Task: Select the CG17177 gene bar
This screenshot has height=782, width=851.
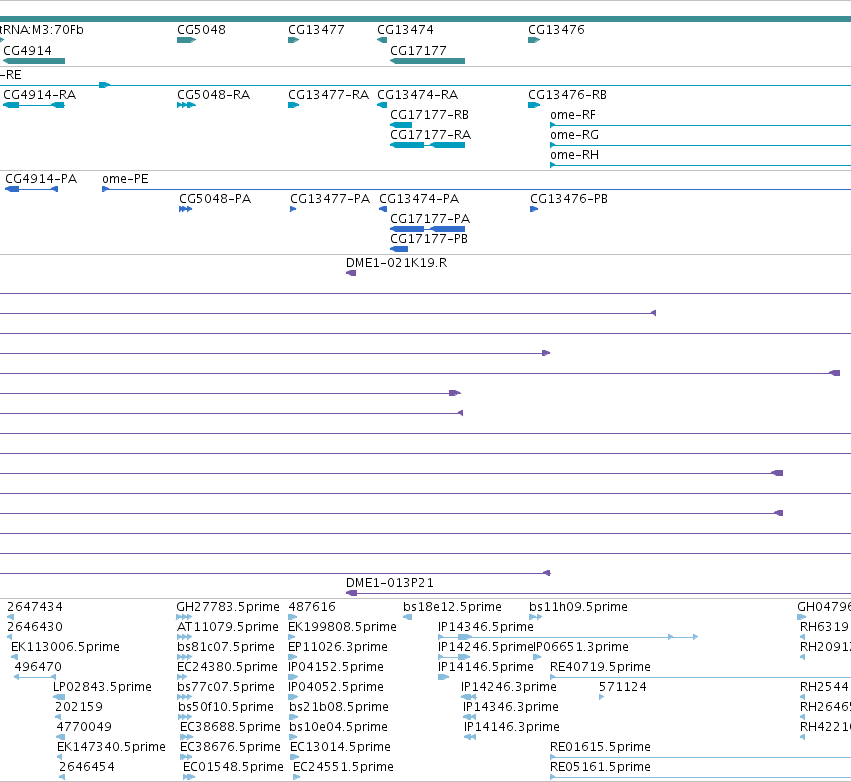Action: 428,61
